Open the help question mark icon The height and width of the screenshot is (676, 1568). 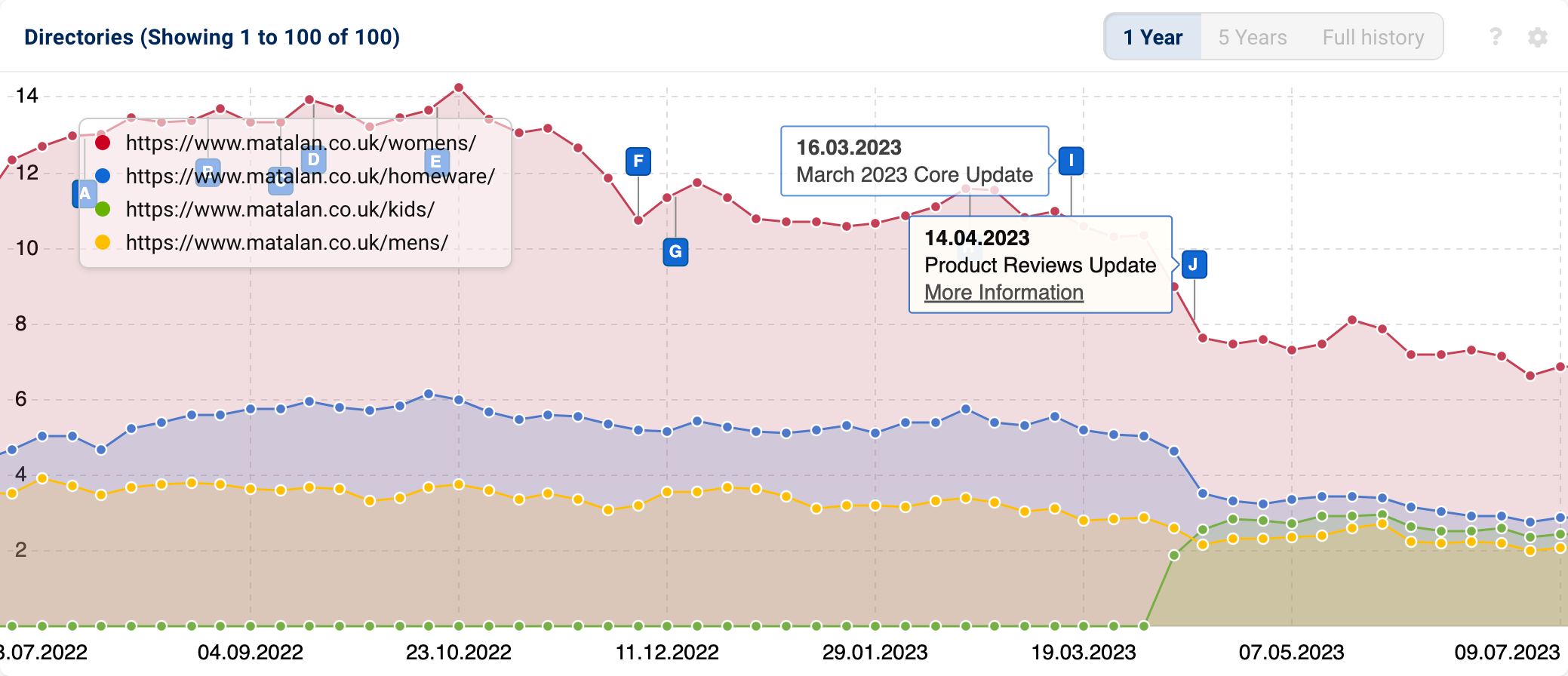click(1496, 36)
